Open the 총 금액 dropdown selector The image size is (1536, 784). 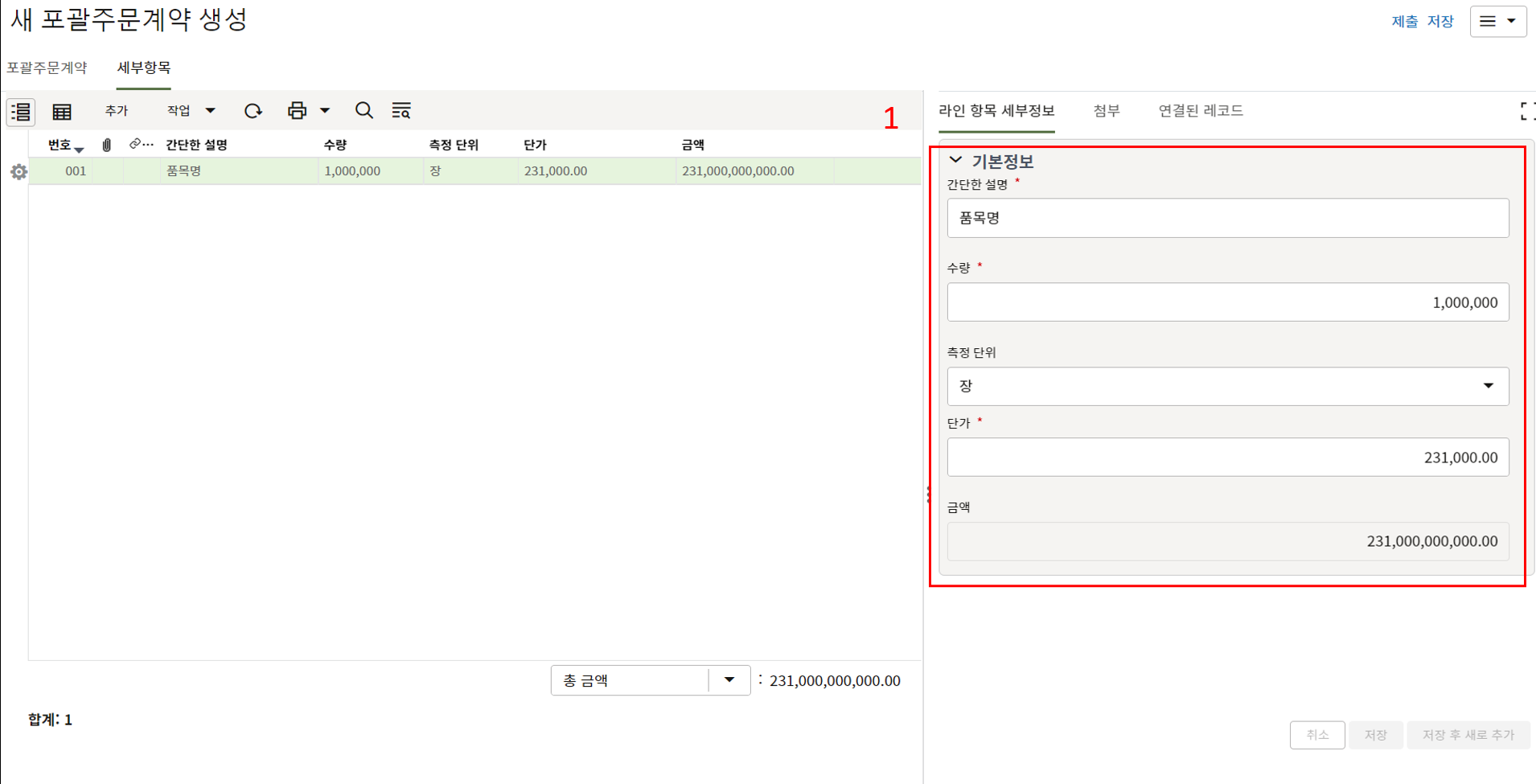(x=729, y=680)
